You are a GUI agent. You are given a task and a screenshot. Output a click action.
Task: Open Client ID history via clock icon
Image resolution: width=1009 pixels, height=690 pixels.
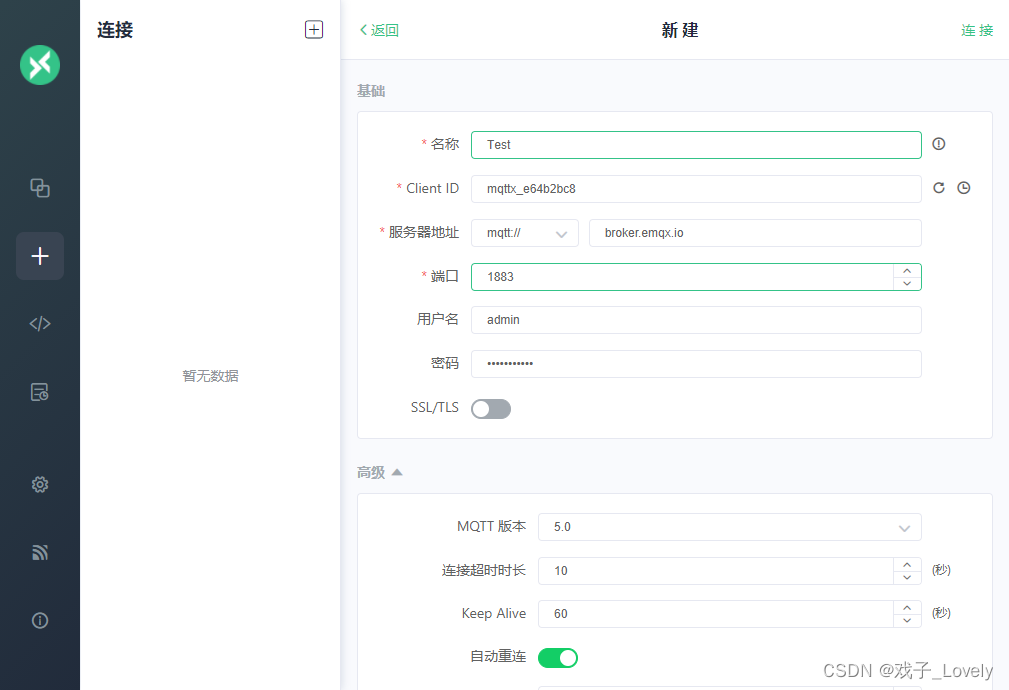pyautogui.click(x=962, y=188)
